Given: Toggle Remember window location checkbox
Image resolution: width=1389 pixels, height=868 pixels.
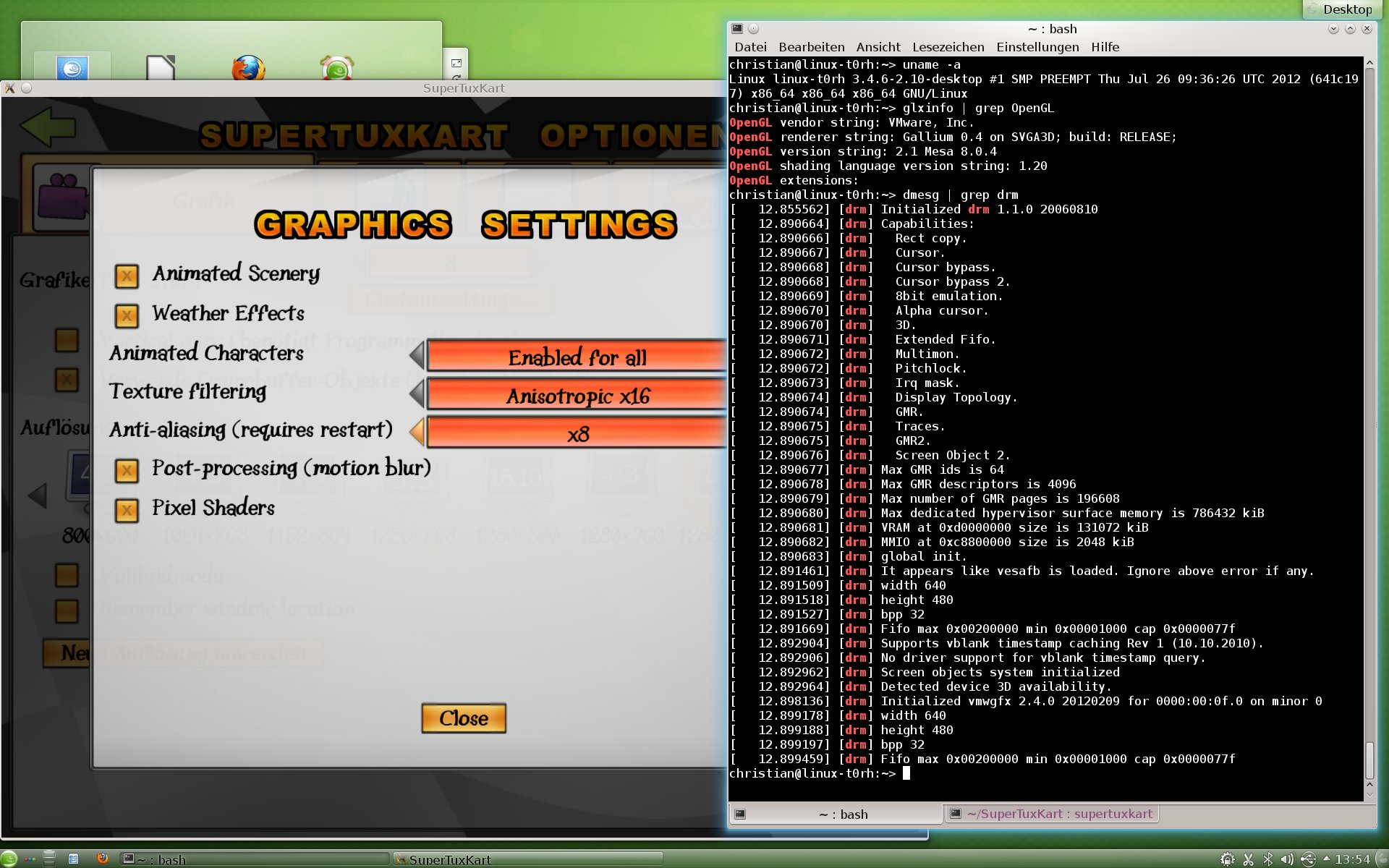Looking at the screenshot, I should click(67, 611).
